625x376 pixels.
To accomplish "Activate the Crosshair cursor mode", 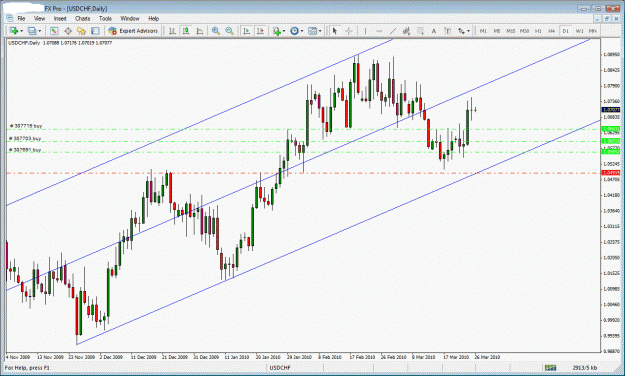I will [x=349, y=31].
